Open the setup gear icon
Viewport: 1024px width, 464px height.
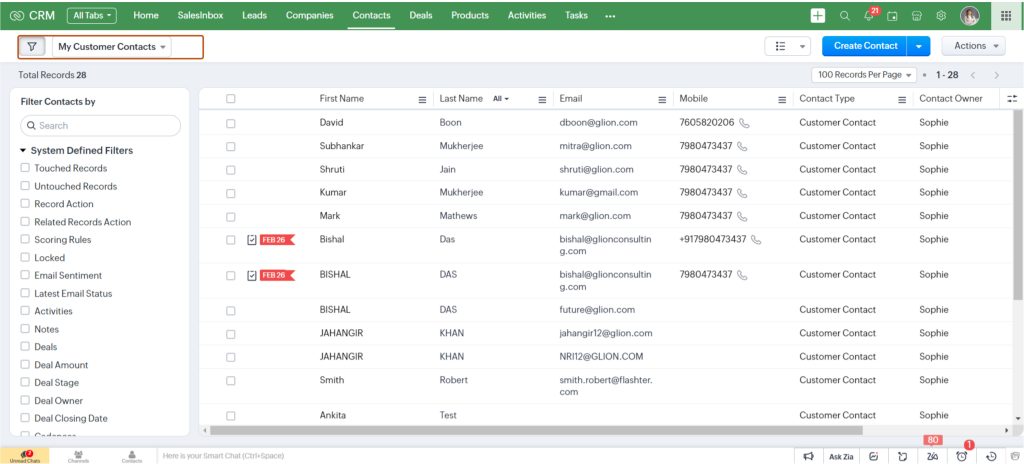941,16
